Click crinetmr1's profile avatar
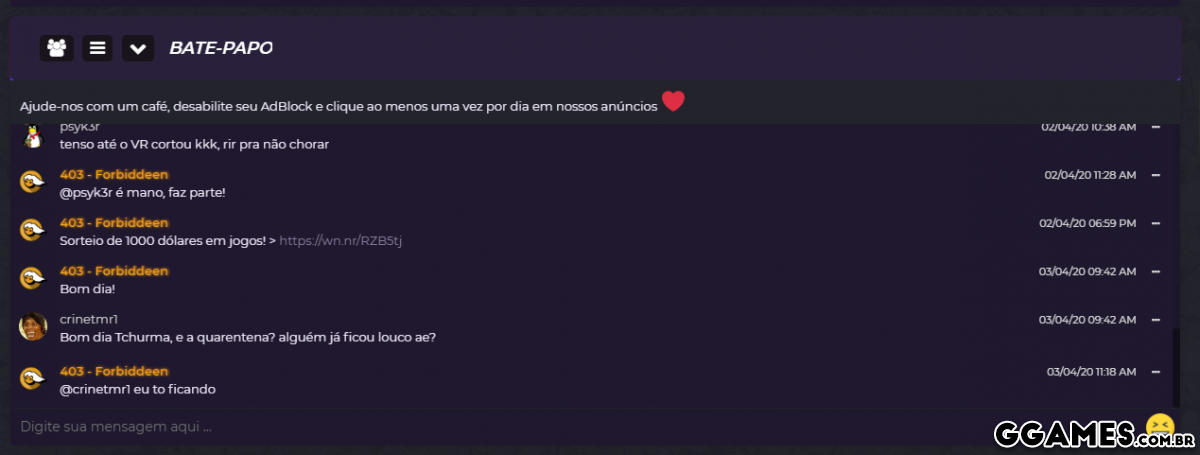The height and width of the screenshot is (455, 1200). (x=33, y=327)
